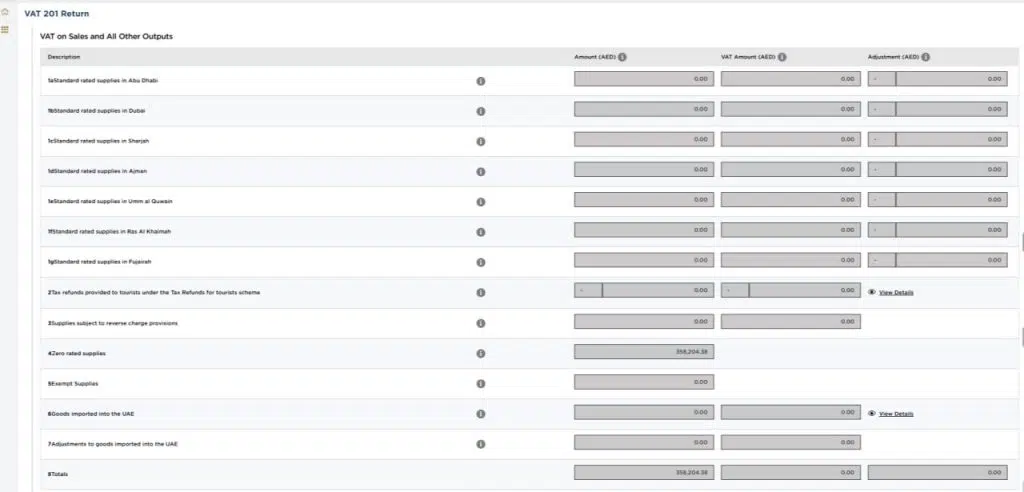Show info for Sharjah standard rated supplies
This screenshot has height=492, width=1024.
pyautogui.click(x=480, y=141)
